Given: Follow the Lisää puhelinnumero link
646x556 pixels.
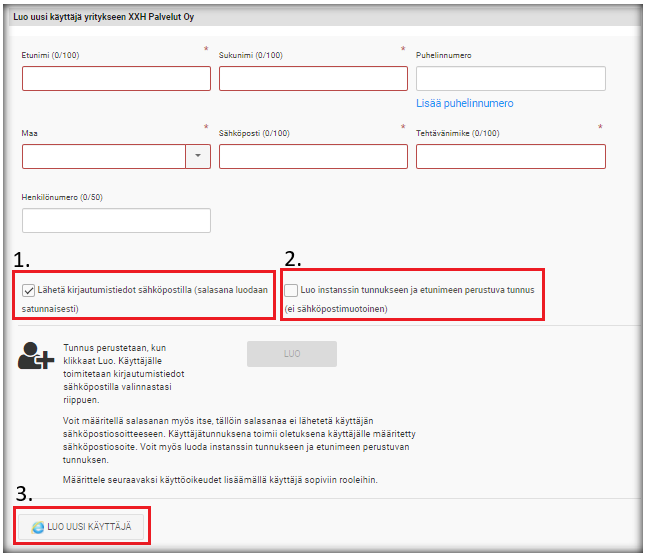Looking at the screenshot, I should [465, 103].
